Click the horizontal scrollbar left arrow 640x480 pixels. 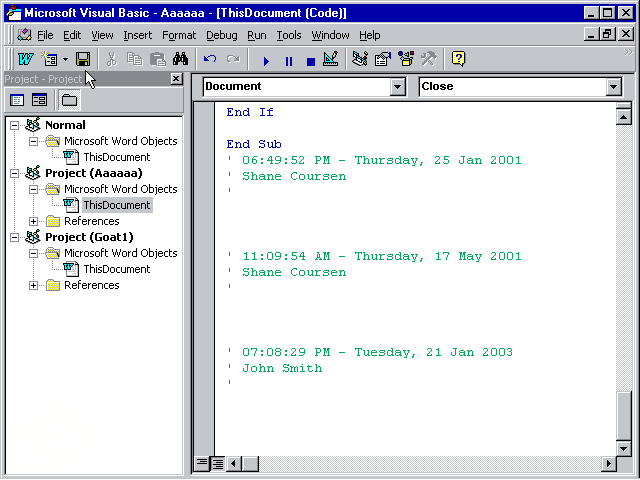coord(233,464)
